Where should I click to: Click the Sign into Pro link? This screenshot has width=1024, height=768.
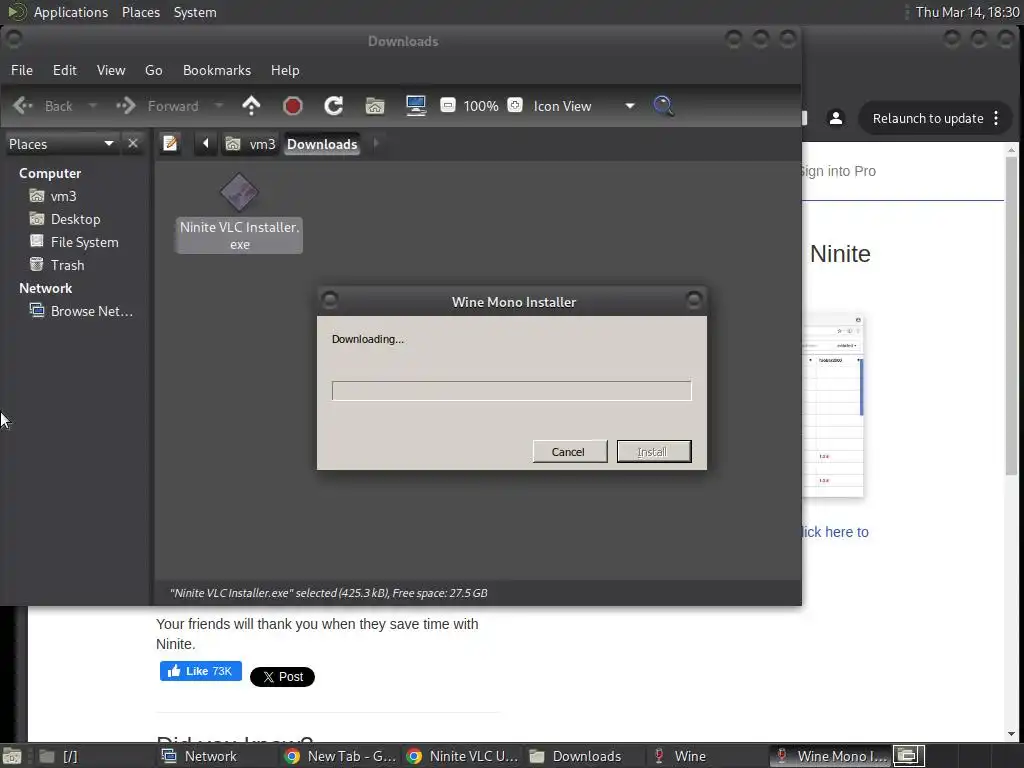(x=838, y=171)
